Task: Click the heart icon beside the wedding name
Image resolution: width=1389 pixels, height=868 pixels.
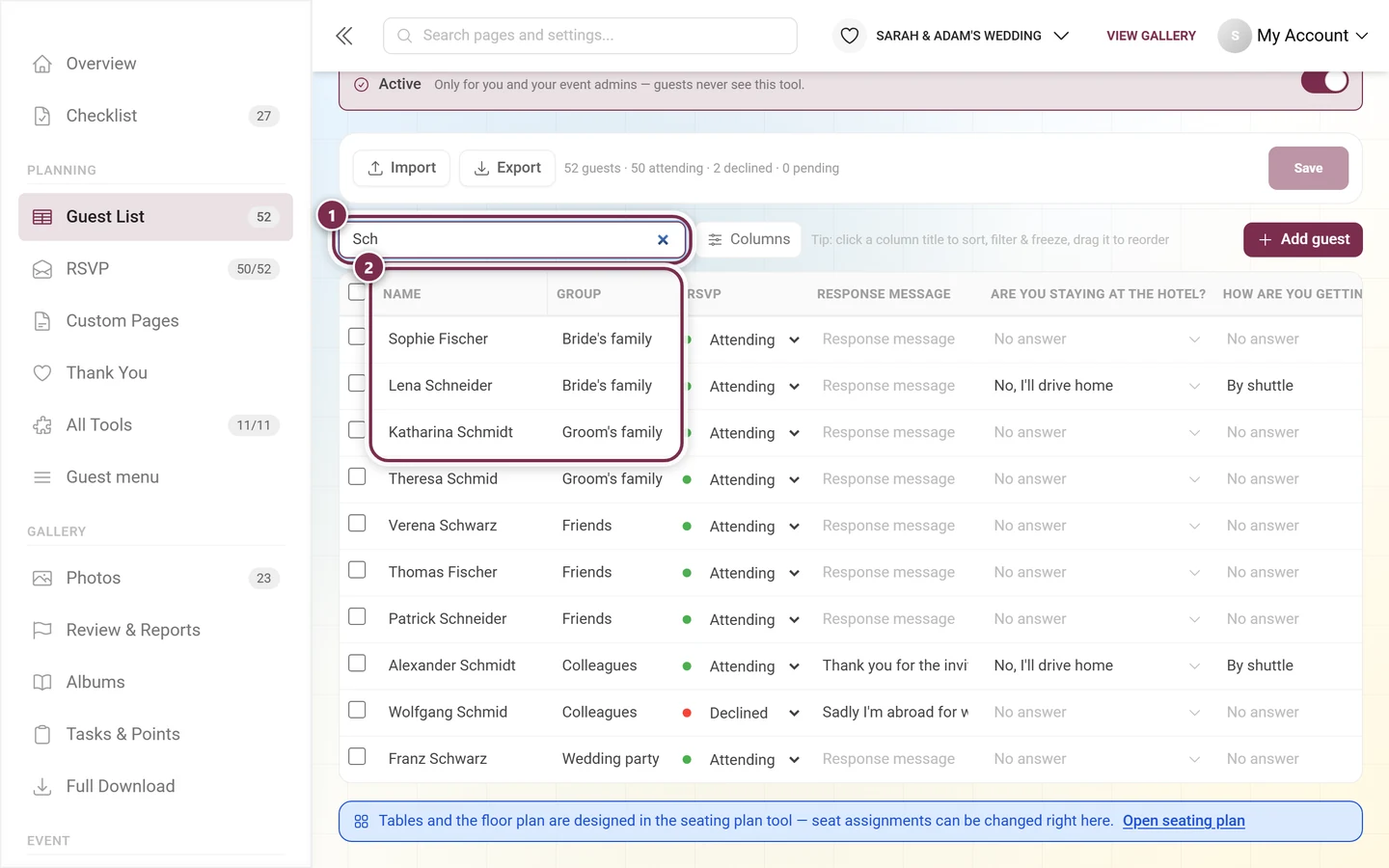Action: point(849,36)
